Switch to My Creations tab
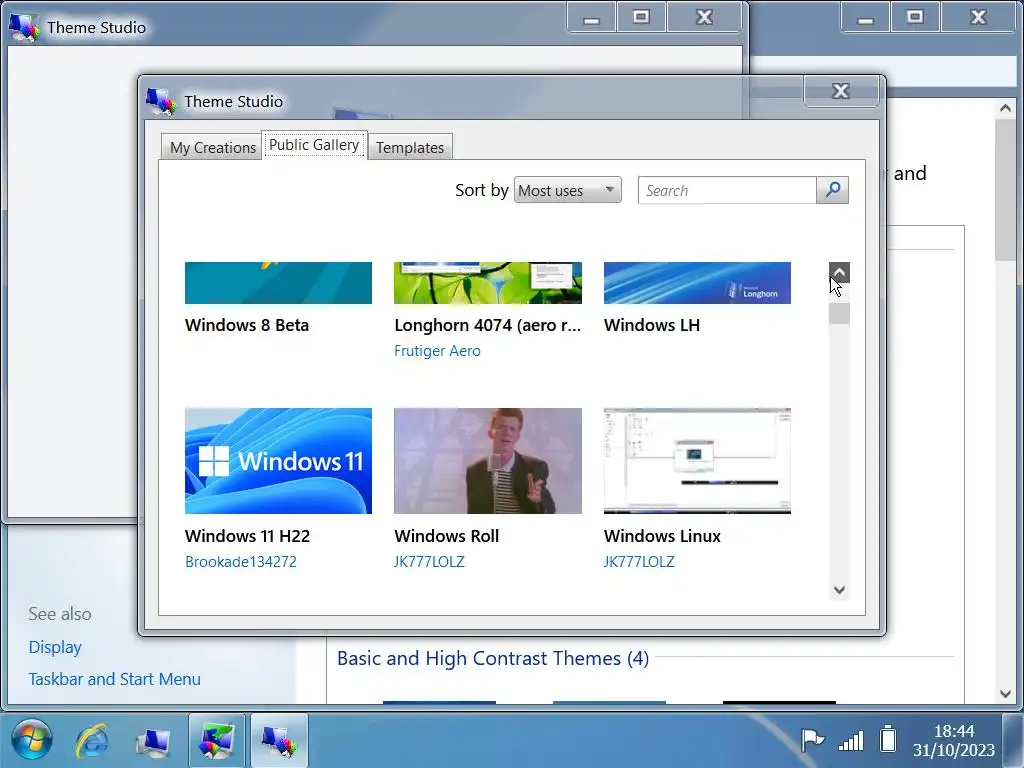 pyautogui.click(x=212, y=148)
